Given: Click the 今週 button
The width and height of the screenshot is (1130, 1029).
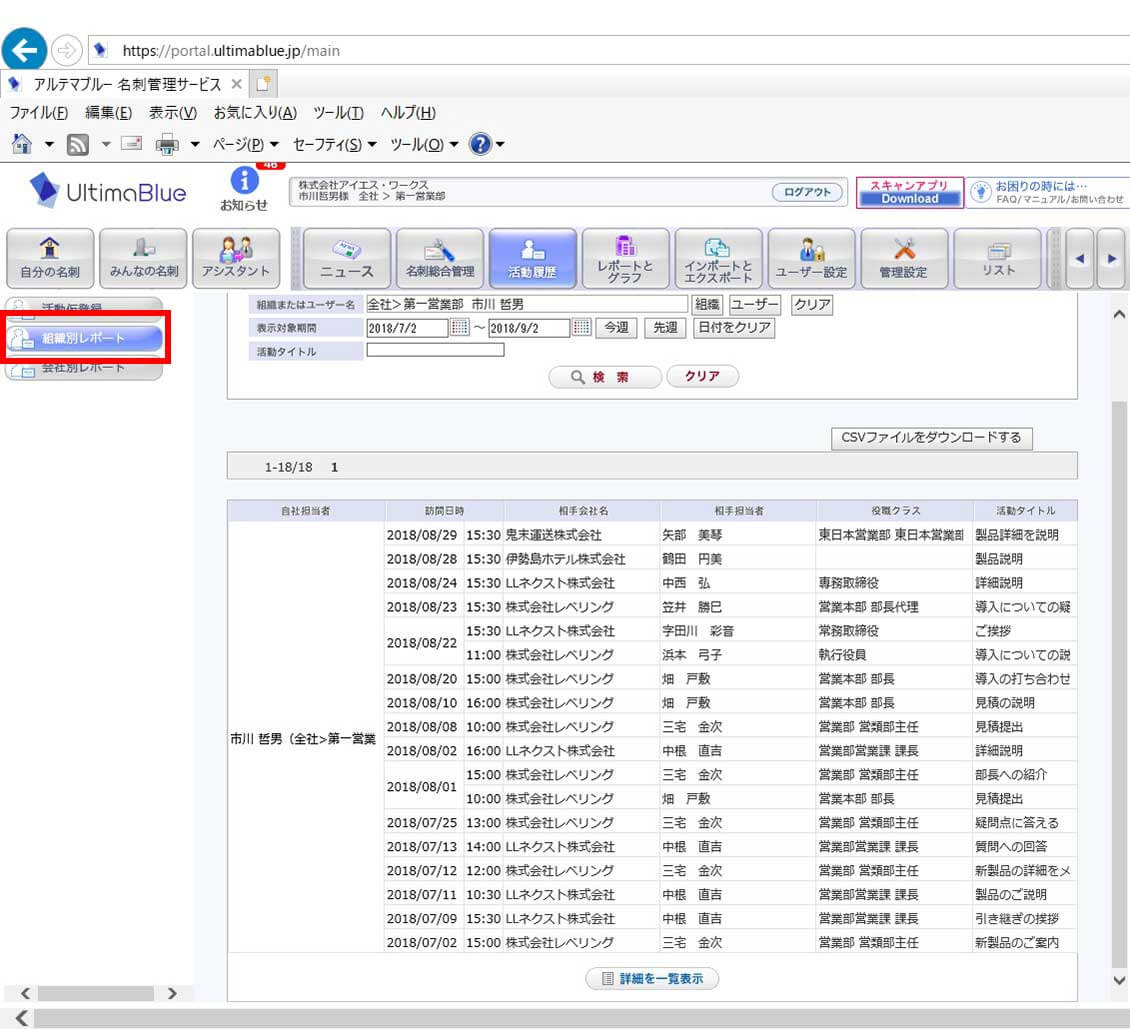Looking at the screenshot, I should click(616, 328).
